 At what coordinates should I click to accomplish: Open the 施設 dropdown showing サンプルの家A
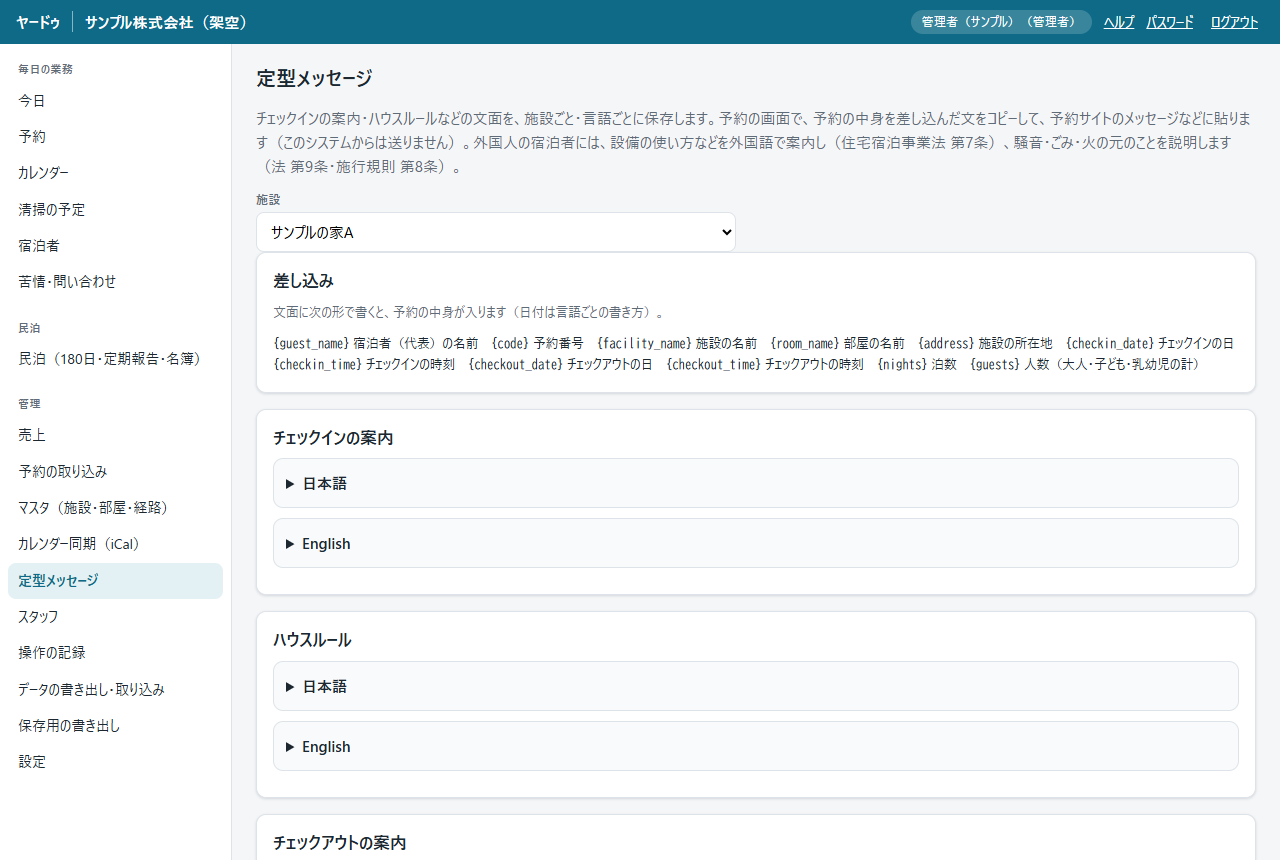(x=496, y=232)
